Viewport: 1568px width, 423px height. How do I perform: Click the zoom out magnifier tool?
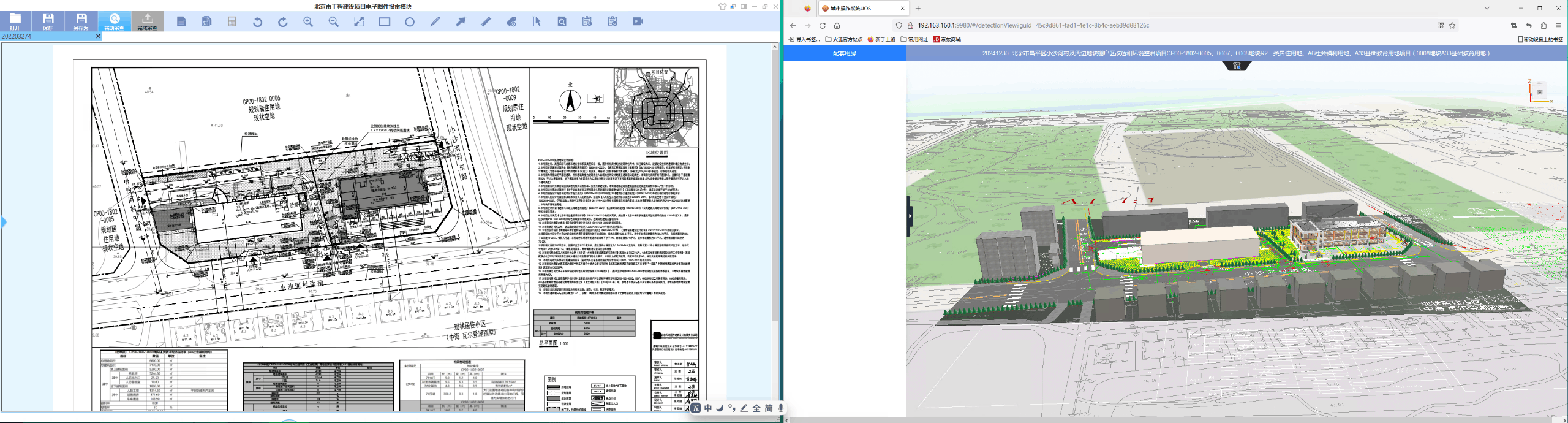pyautogui.click(x=333, y=21)
